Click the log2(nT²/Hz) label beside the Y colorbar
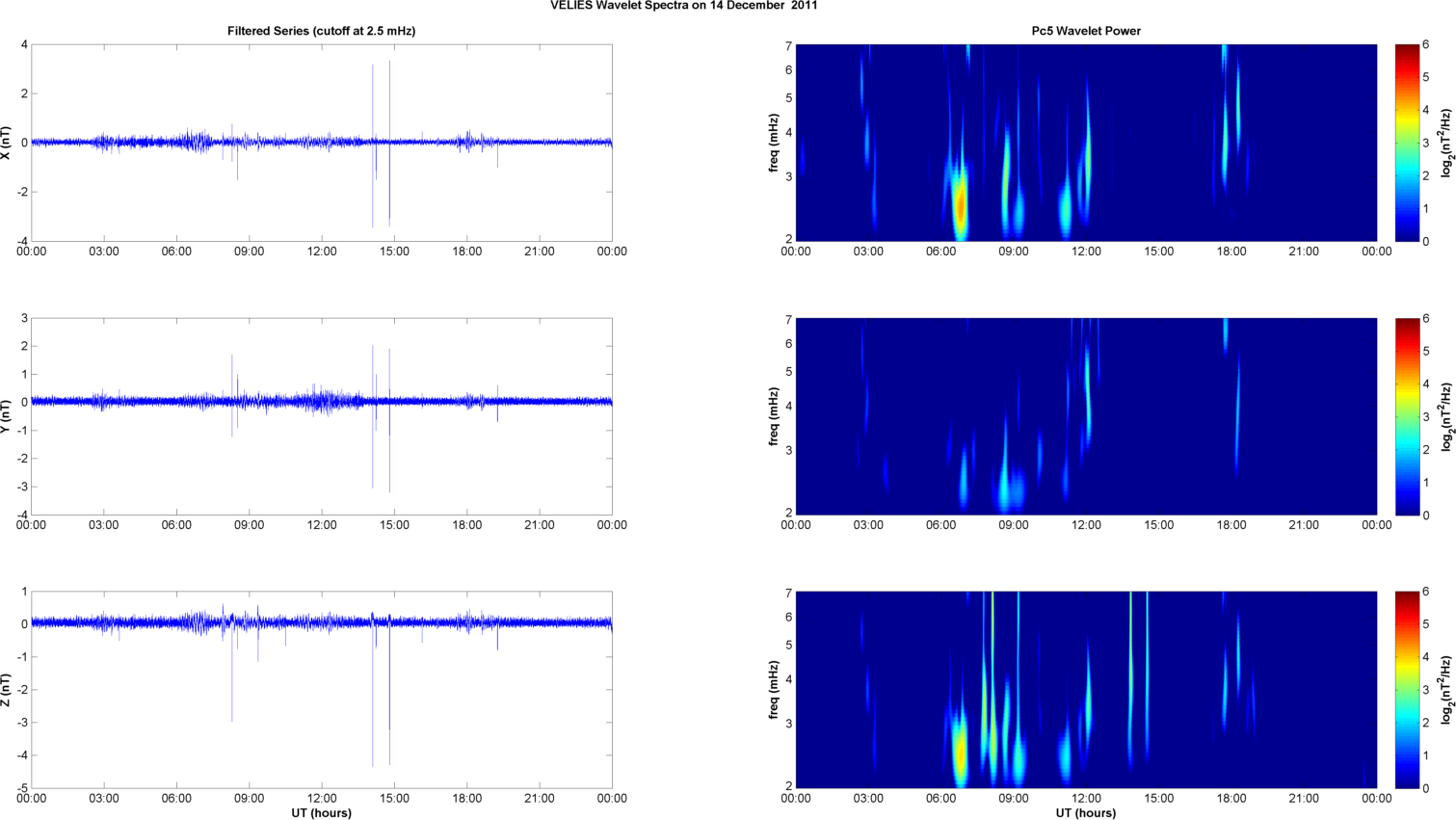Screen dimensions: 1456x820 point(1446,416)
